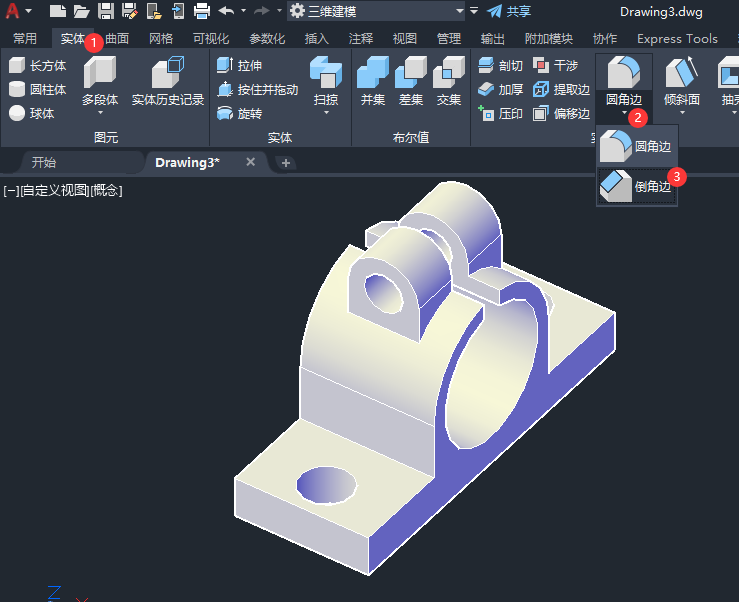Click the 偏移边 offset edge tool

click(x=561, y=113)
